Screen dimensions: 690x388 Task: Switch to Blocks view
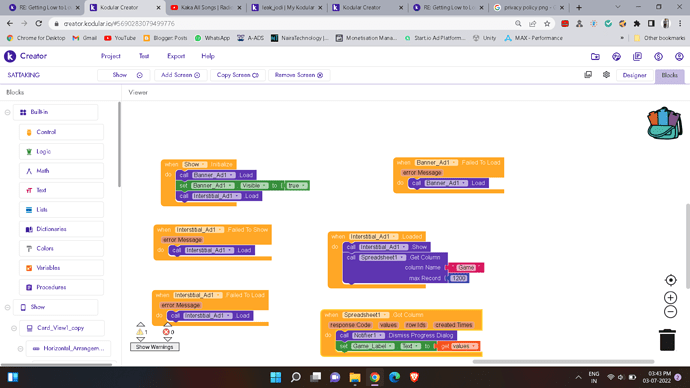pos(669,75)
